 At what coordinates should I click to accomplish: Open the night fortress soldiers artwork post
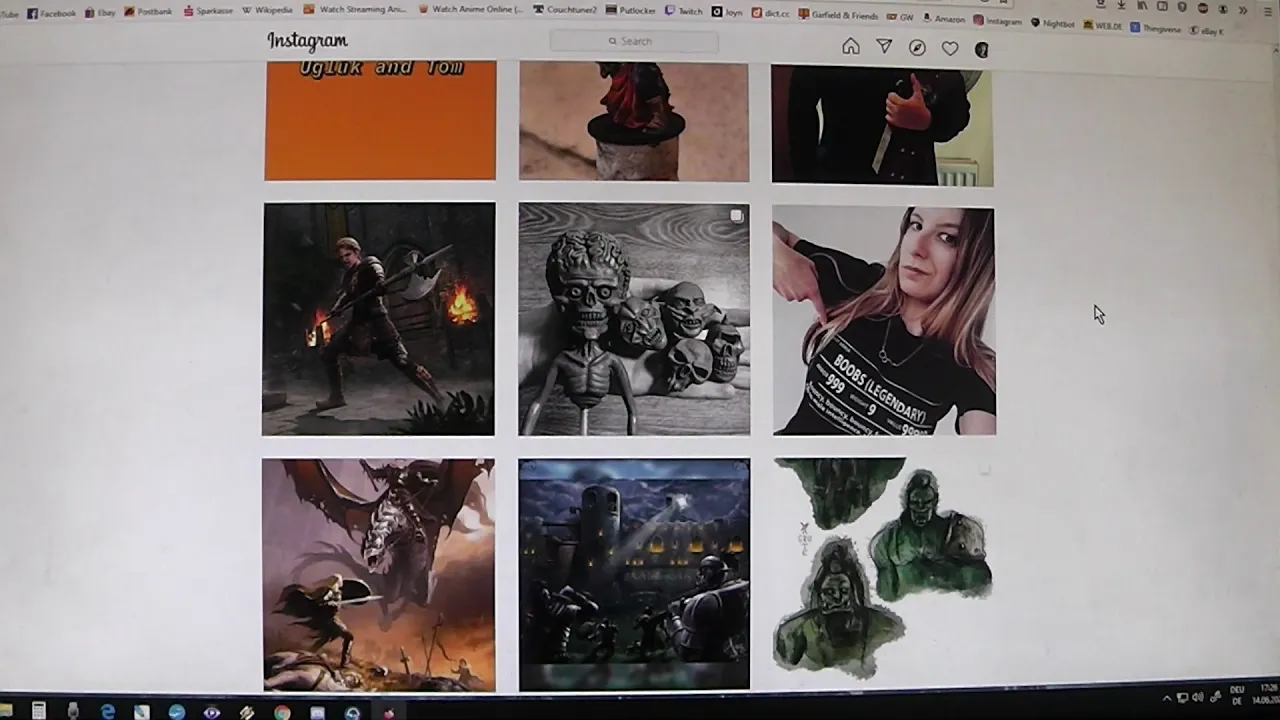(634, 574)
